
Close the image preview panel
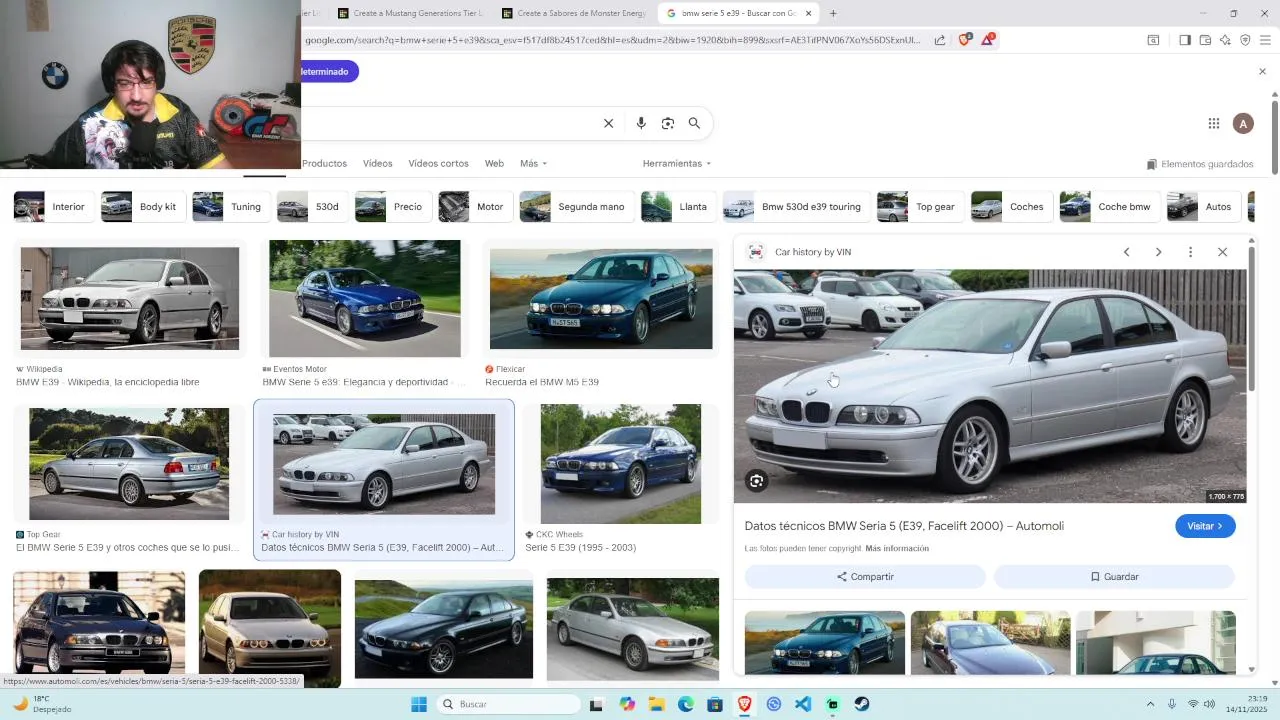click(1222, 252)
